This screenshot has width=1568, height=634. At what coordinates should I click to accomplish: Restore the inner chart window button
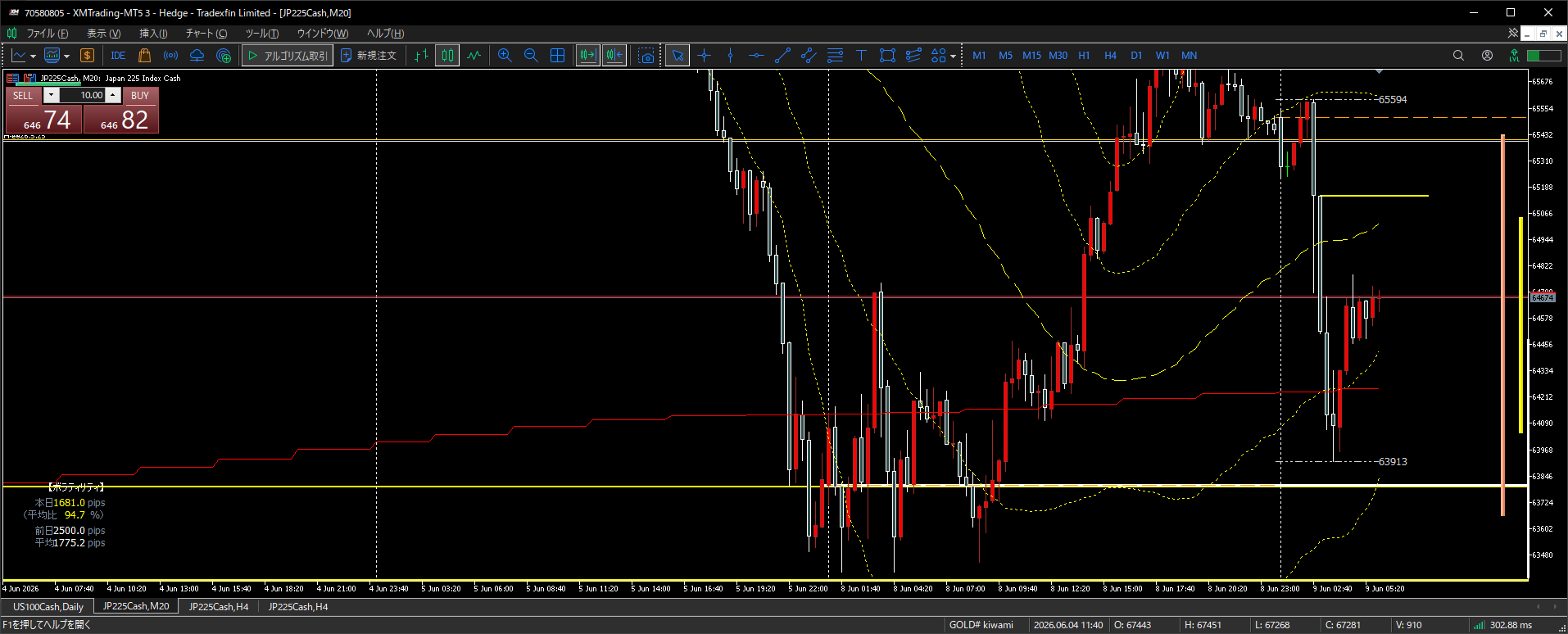(1543, 34)
